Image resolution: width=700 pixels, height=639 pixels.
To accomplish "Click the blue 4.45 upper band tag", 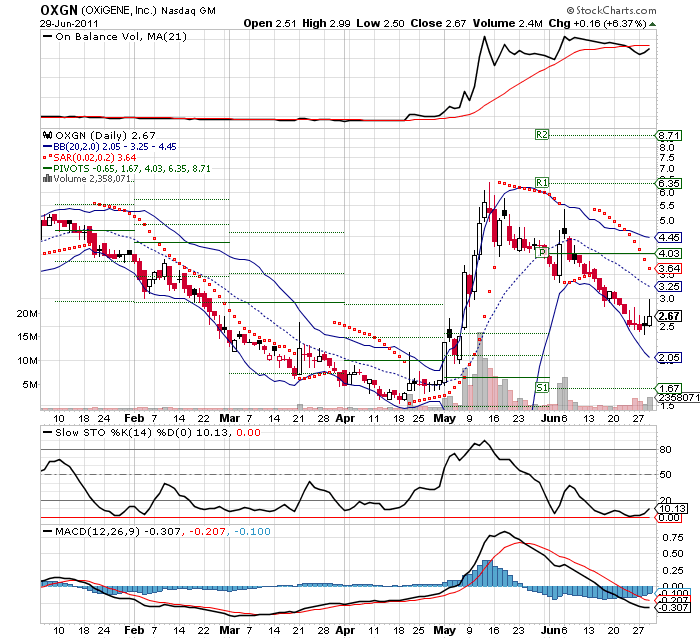I will point(669,237).
